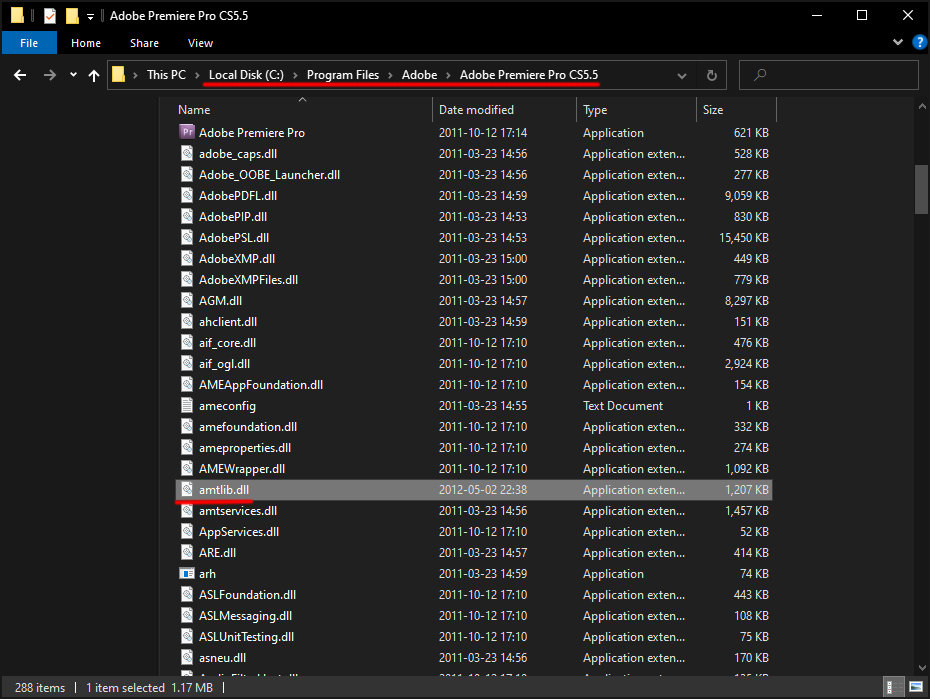Sort by Size column header
The width and height of the screenshot is (930, 699).
713,110
